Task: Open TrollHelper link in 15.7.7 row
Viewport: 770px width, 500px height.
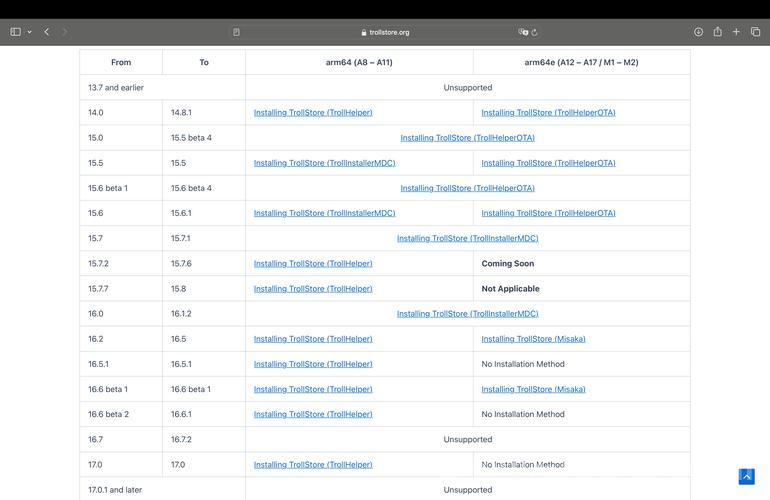Action: [313, 288]
